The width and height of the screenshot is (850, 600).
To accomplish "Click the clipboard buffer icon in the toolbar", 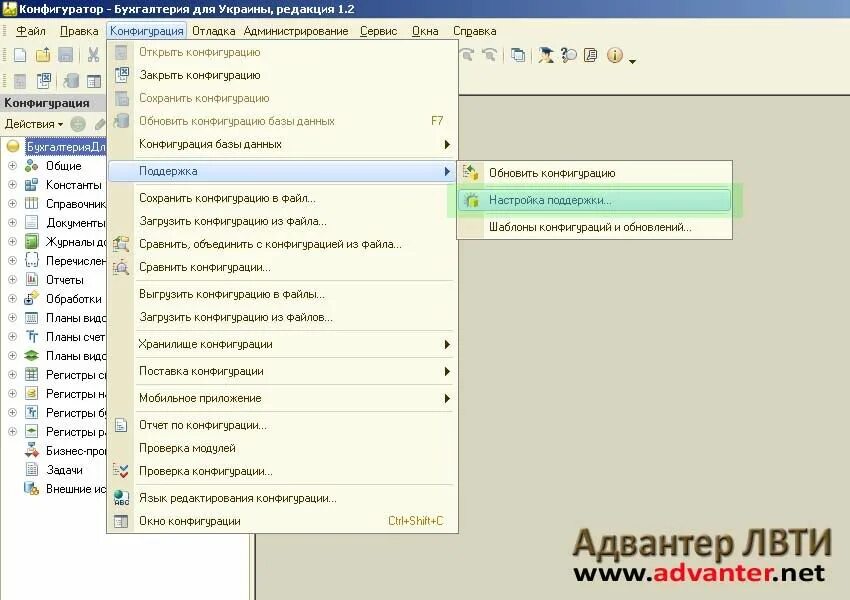I will tap(517, 55).
